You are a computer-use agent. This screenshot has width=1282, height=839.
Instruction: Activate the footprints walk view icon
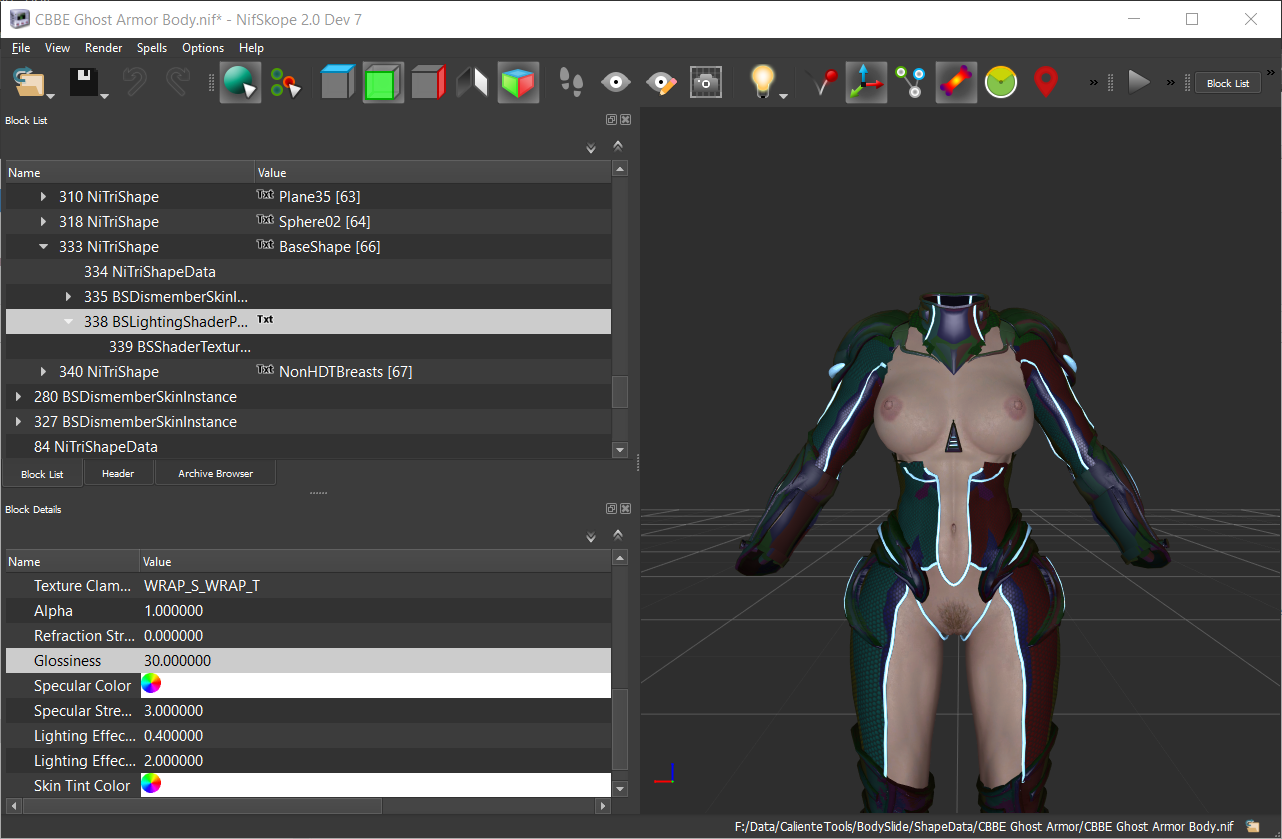pyautogui.click(x=571, y=83)
